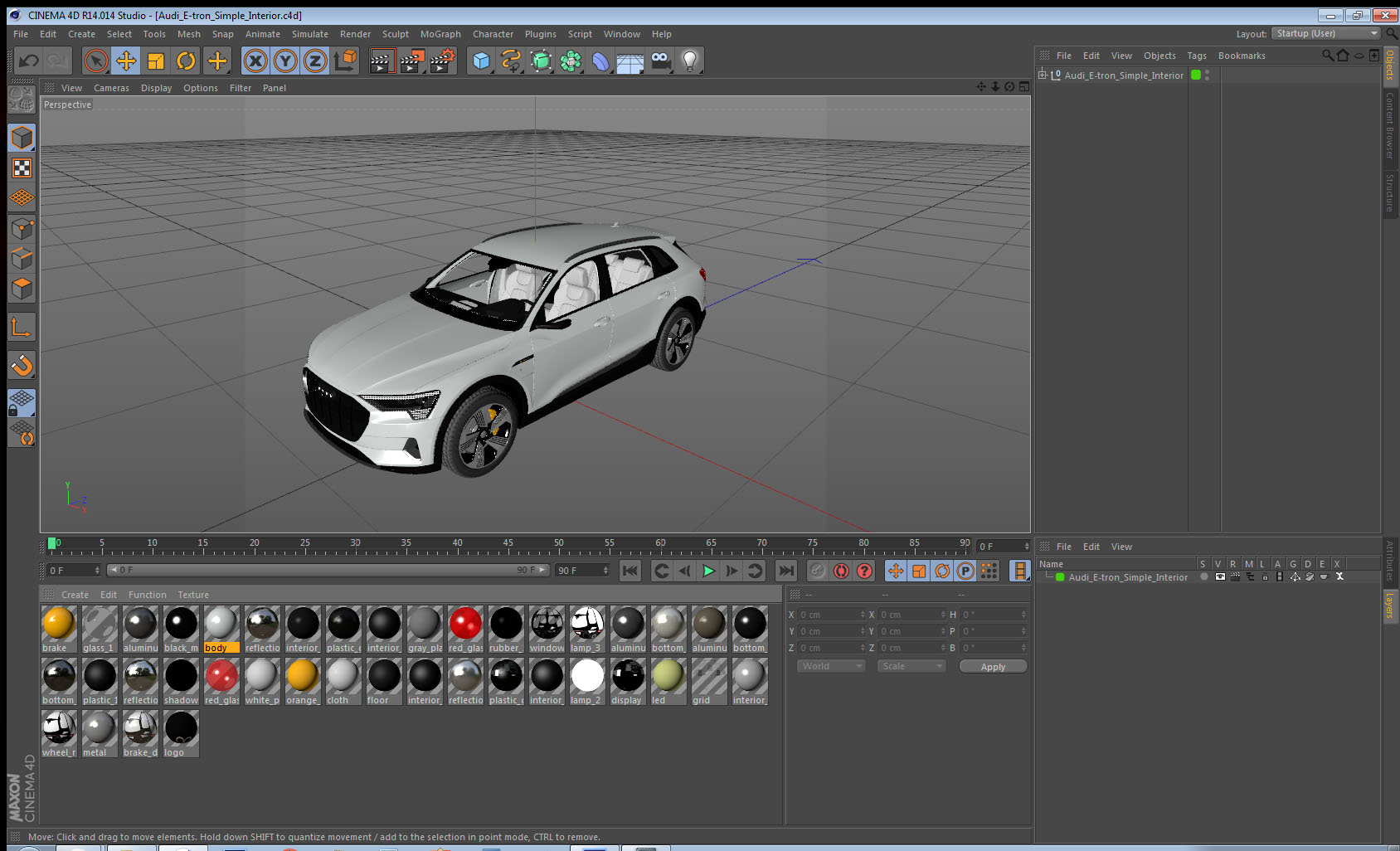Go to end of animation
Screen dimensions: 1400x851
point(785,571)
